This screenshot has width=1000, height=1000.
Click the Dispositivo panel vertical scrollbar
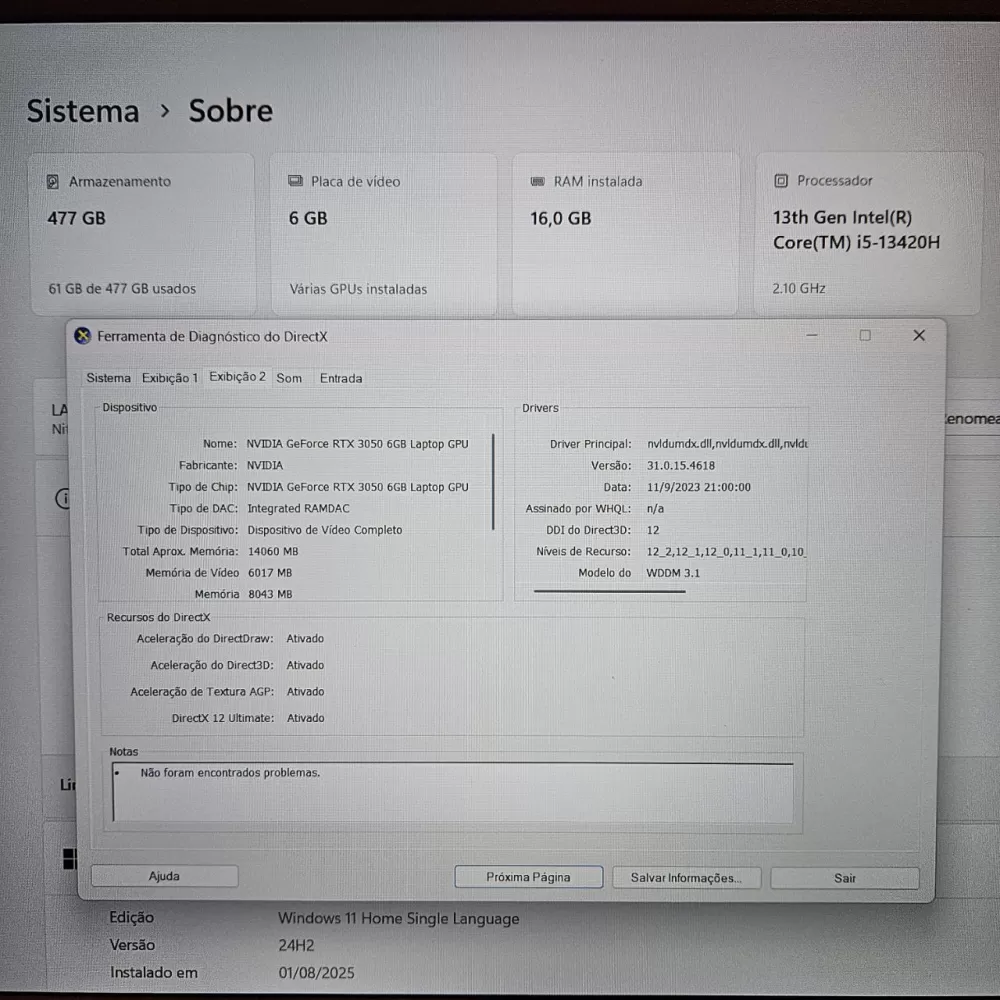493,482
